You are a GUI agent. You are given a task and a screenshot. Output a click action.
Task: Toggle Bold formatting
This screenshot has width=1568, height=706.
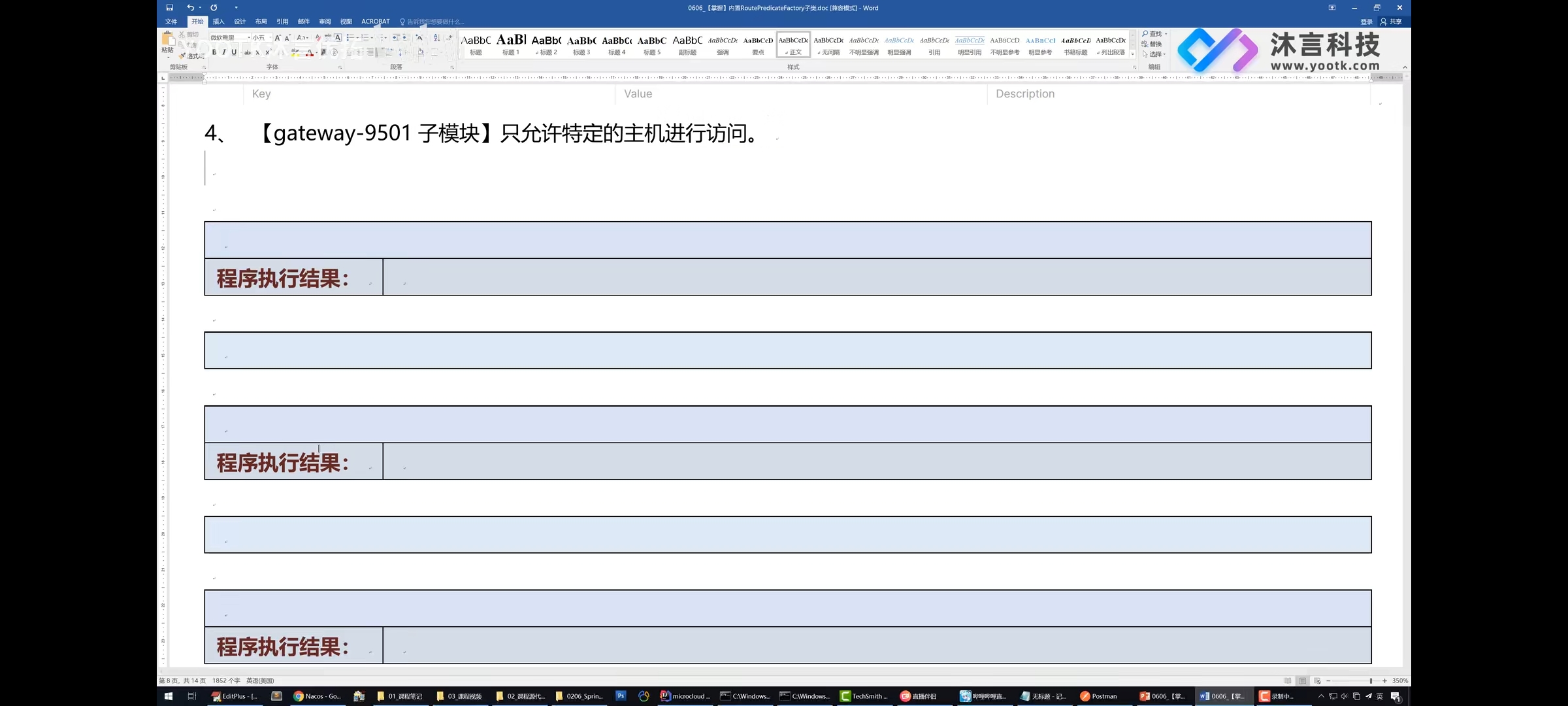pos(214,52)
